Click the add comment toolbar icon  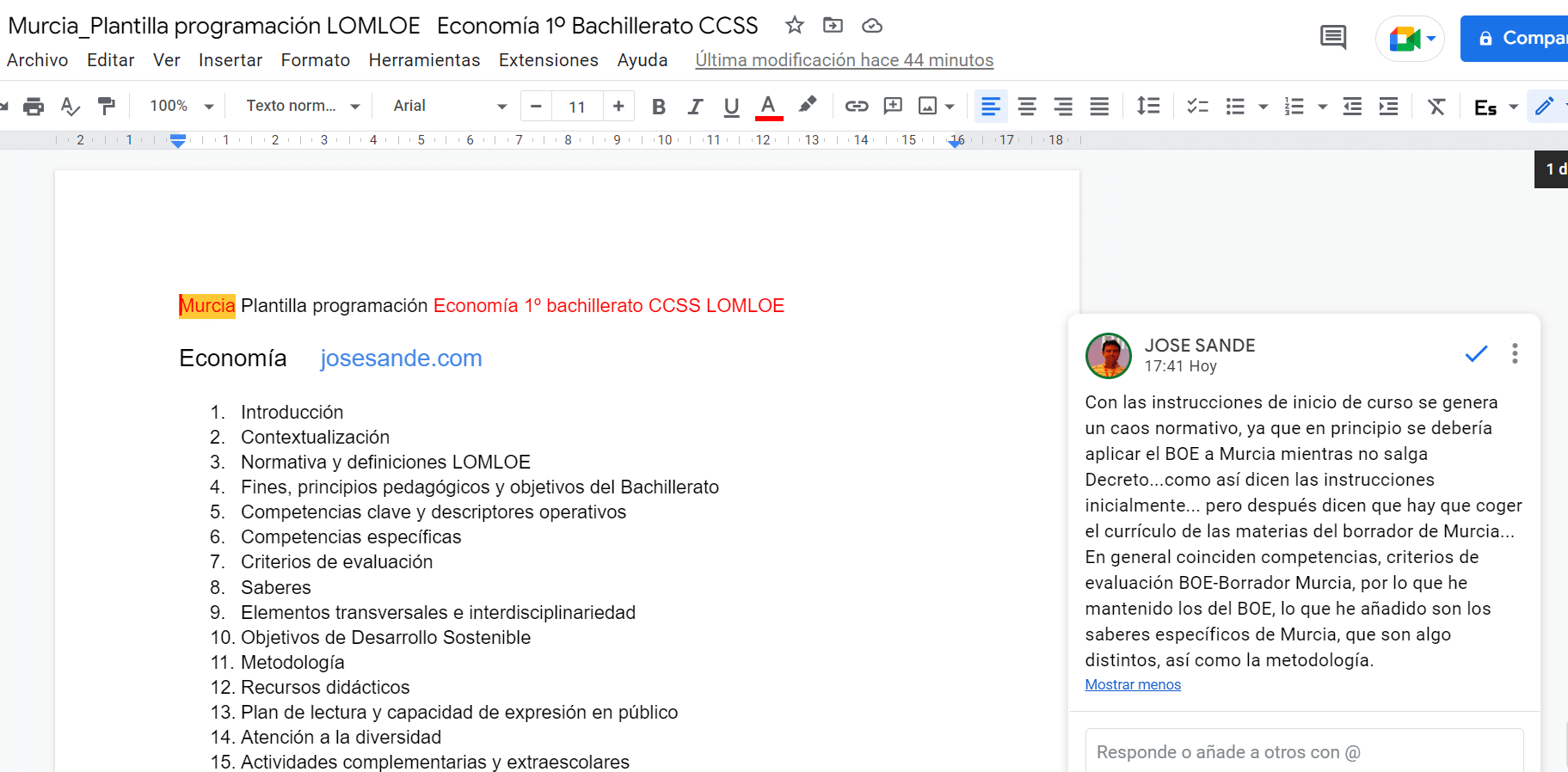pyautogui.click(x=893, y=107)
